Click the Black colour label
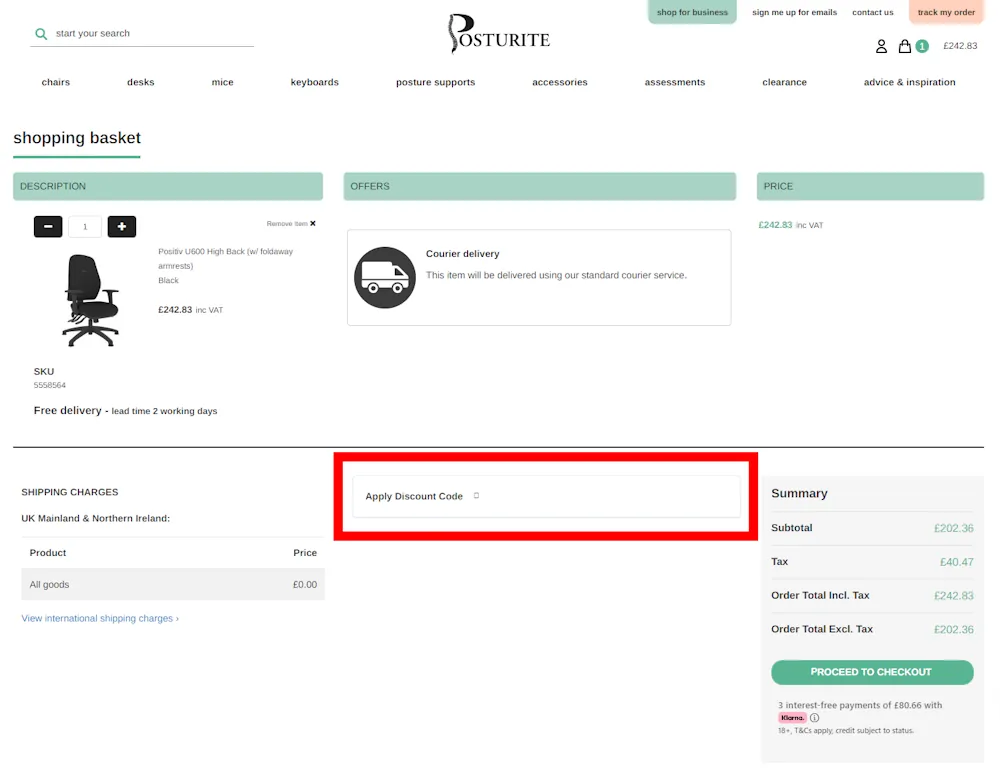The height and width of the screenshot is (769, 1000). pyautogui.click(x=168, y=281)
